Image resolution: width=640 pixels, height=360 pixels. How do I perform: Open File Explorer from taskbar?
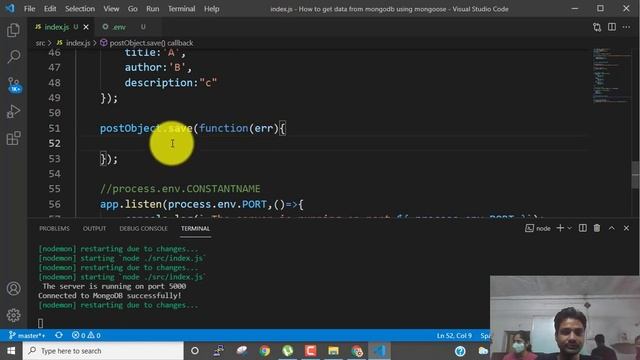(x=333, y=351)
